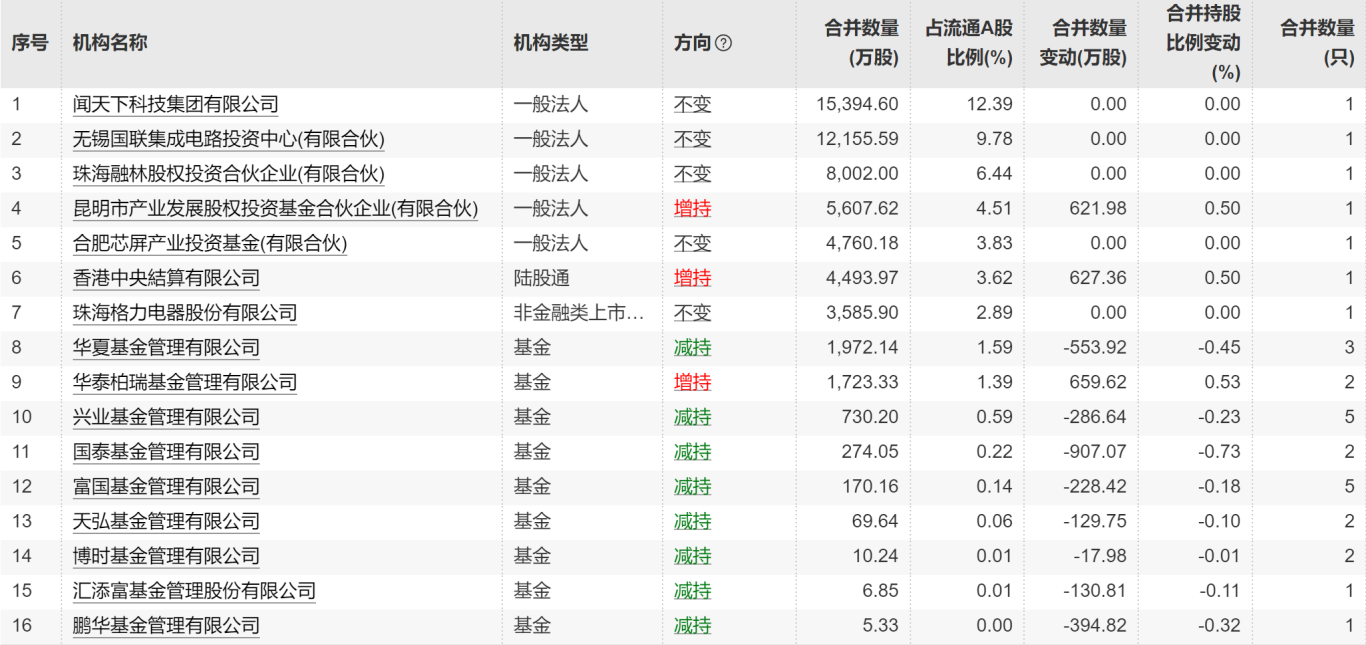Click the 合并持股比例变动(%) column header
The image size is (1366, 645).
click(1203, 43)
